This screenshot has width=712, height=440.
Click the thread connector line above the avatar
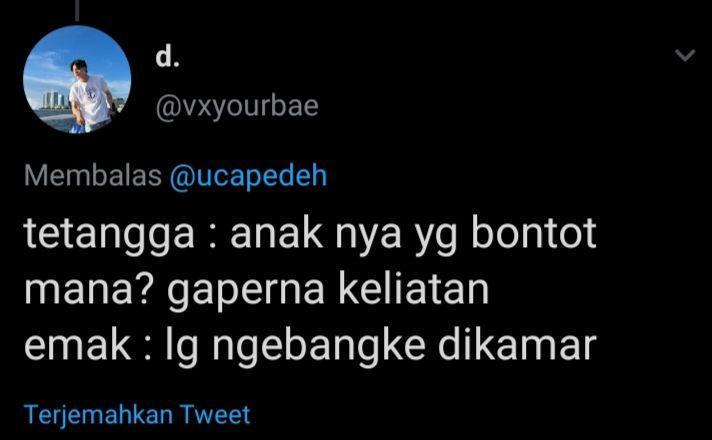[x=77, y=10]
